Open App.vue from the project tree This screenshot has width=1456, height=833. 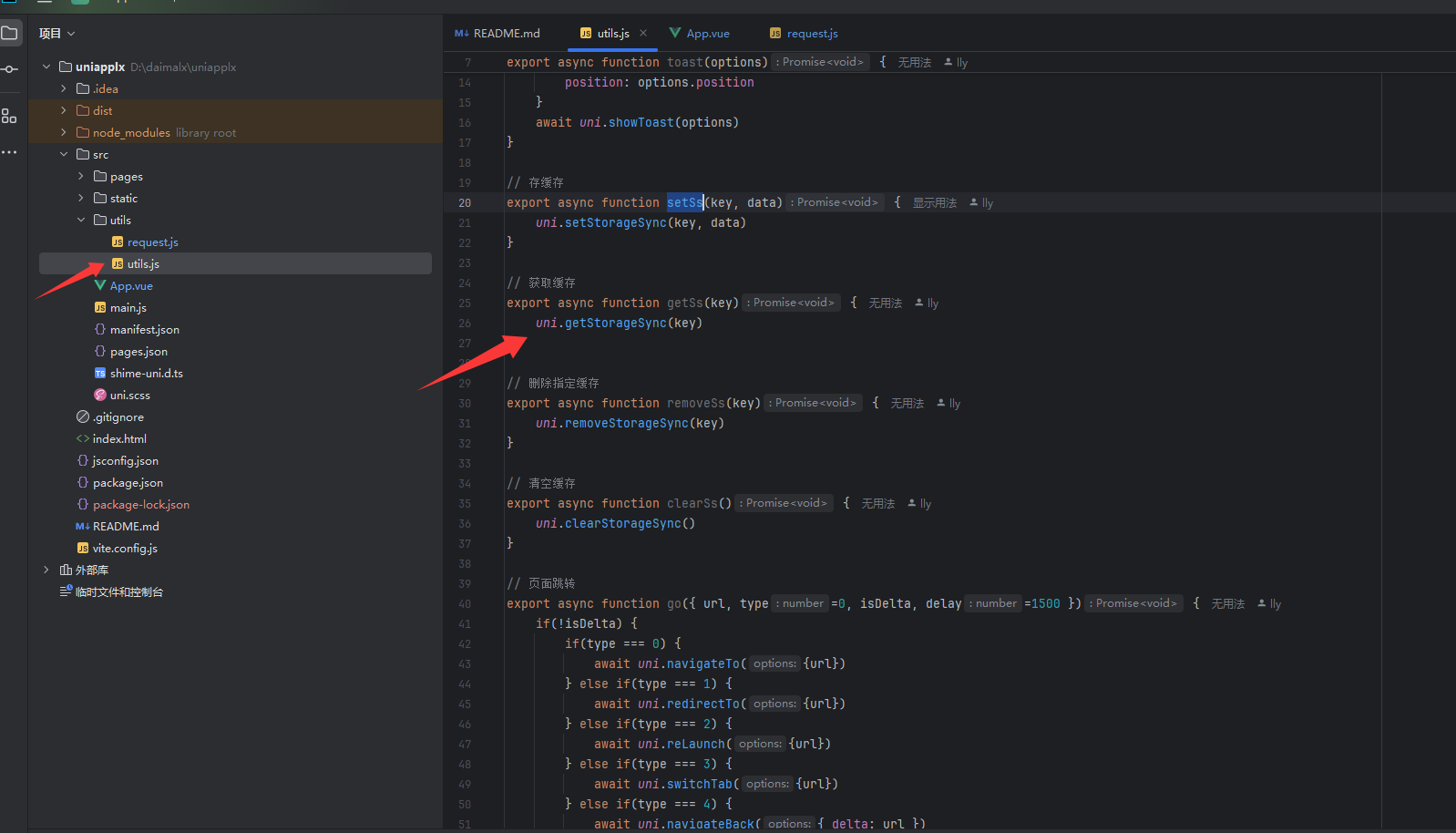tap(131, 285)
